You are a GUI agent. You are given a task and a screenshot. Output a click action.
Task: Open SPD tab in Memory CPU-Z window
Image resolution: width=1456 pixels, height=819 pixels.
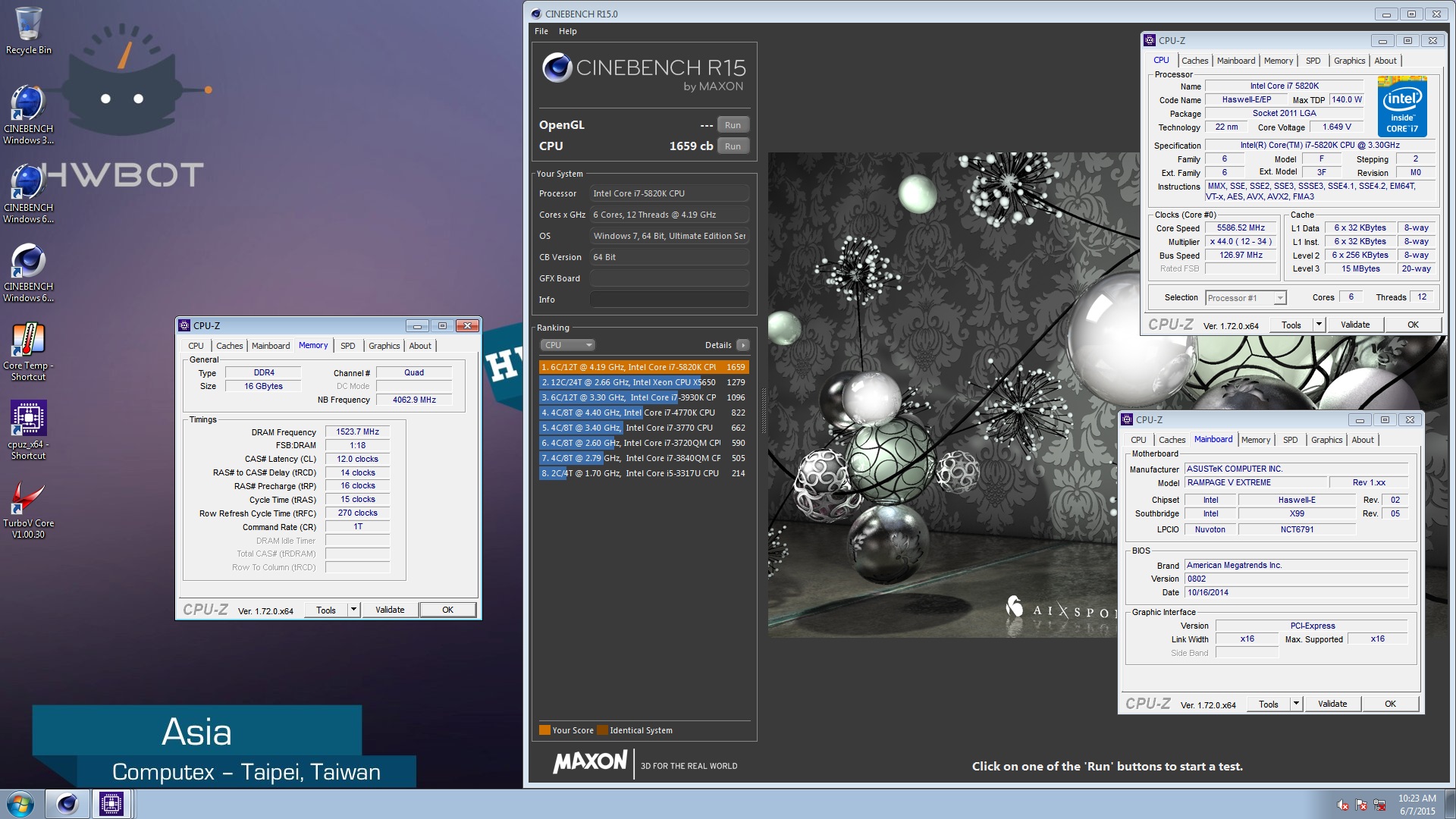[x=347, y=346]
